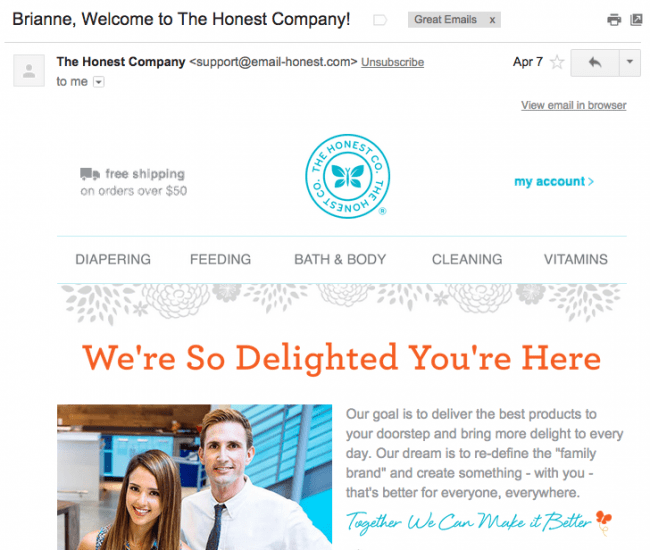Screen dimensions: 650x550
Task: Select the FEEDING menu item
Action: (x=221, y=259)
